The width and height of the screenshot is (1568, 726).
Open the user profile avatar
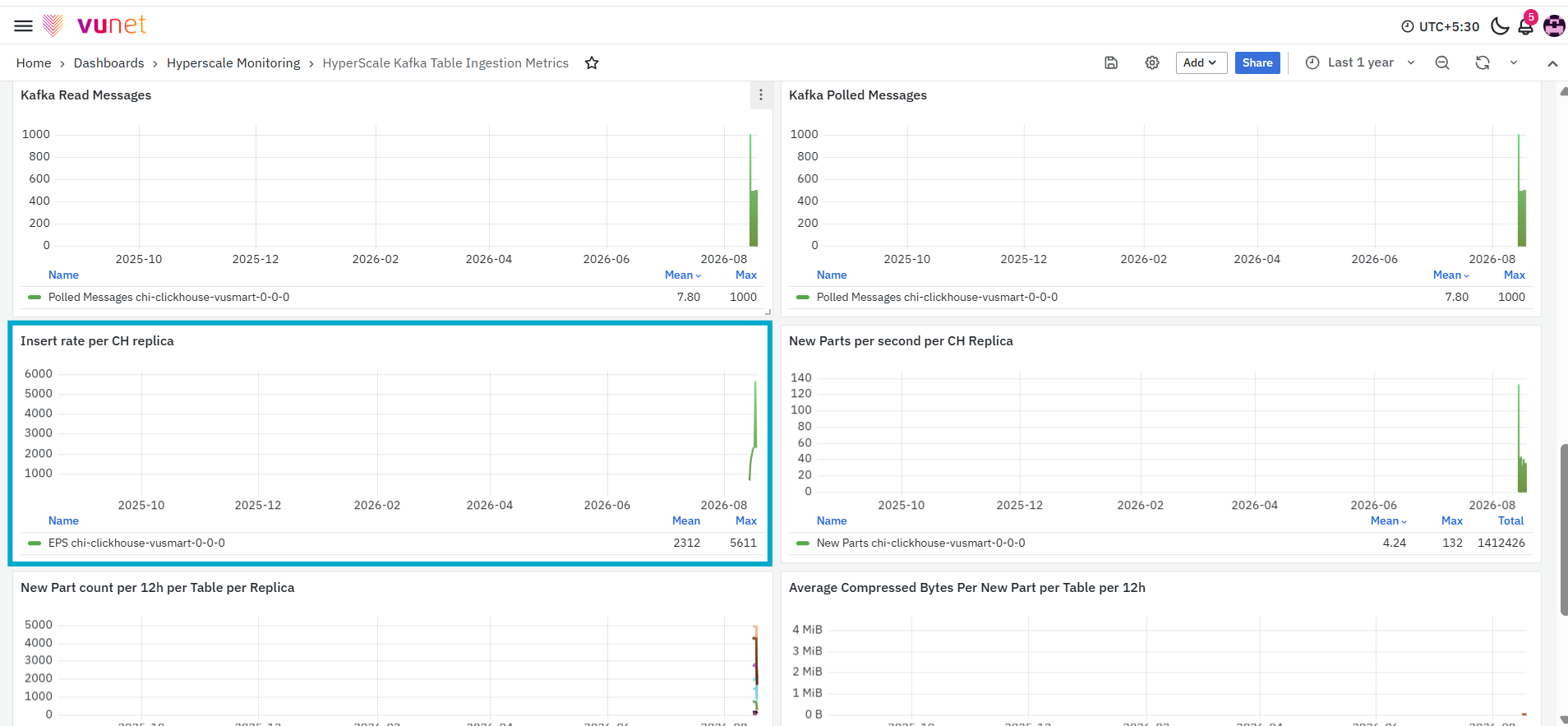[1554, 26]
